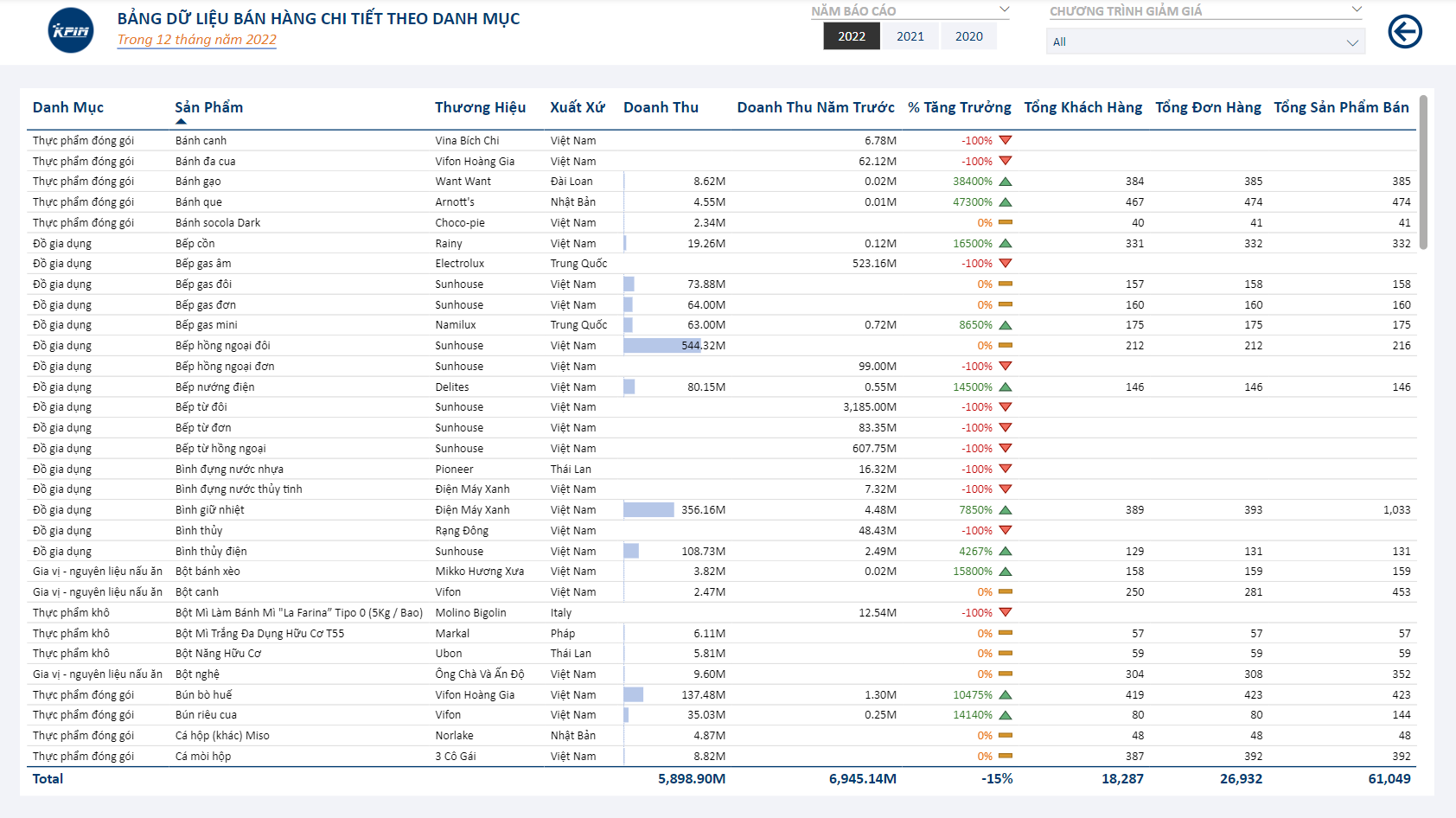Screen dimensions: 1456x818
Task: Click orange dash in Bếp hồng ngoại đôi row
Action: [1006, 345]
